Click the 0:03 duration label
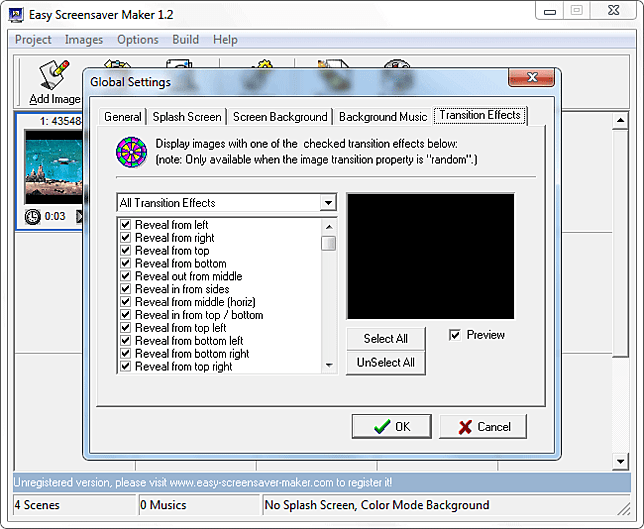The width and height of the screenshot is (644, 529). tap(55, 216)
